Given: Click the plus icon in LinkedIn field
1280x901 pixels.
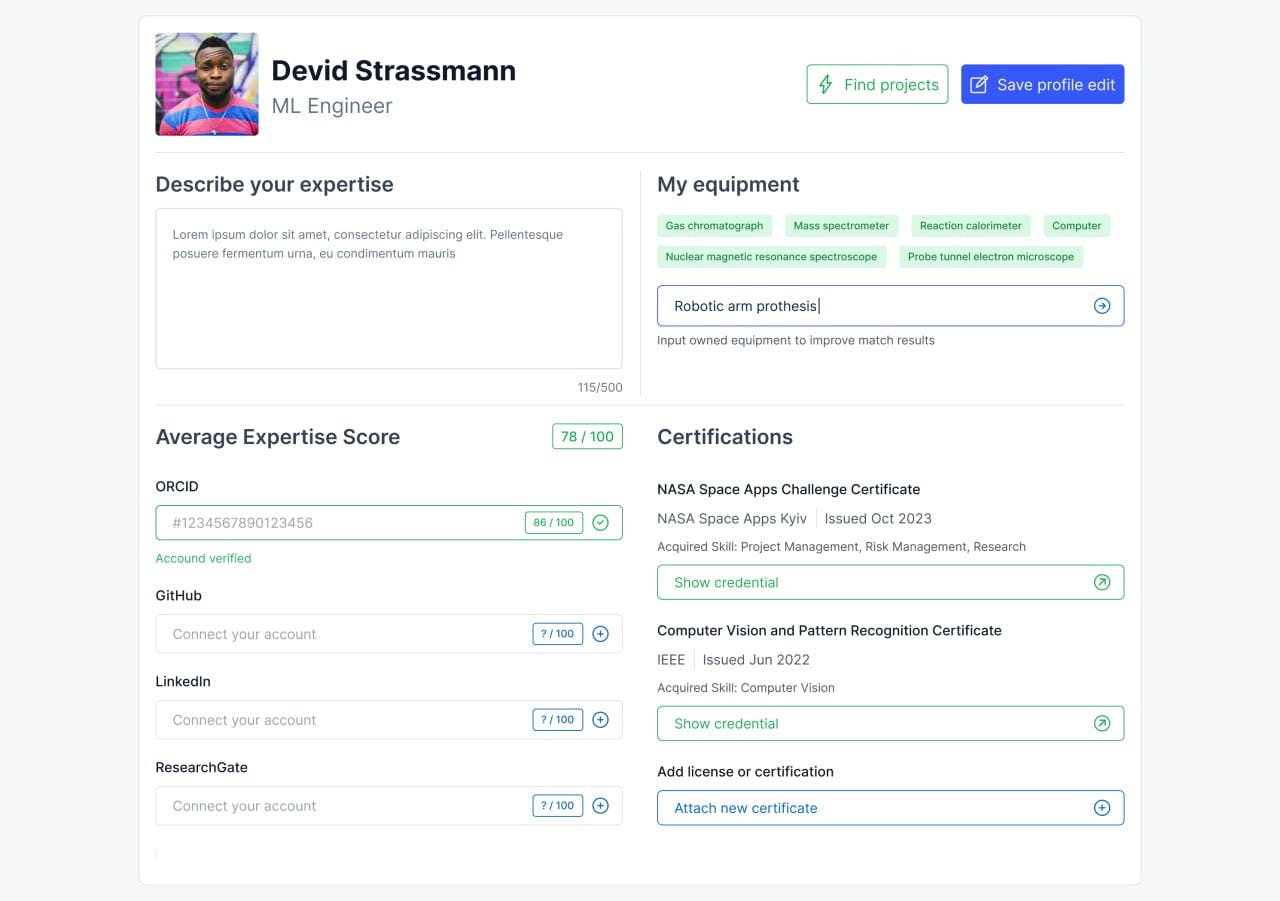Looking at the screenshot, I should 600,720.
